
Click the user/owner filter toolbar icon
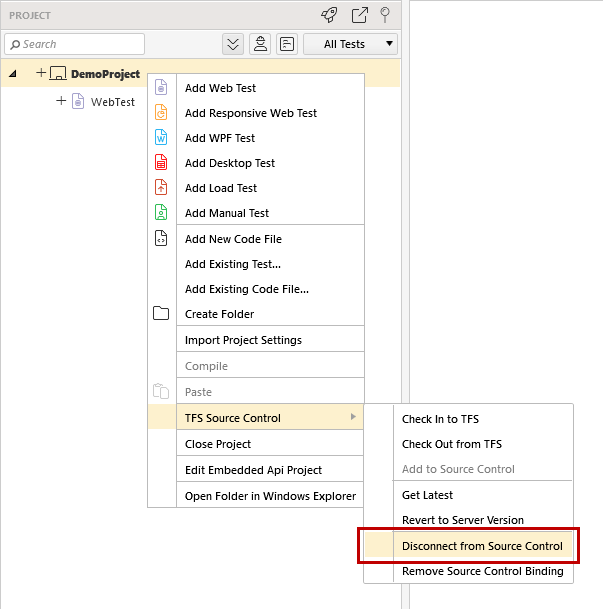click(260, 44)
